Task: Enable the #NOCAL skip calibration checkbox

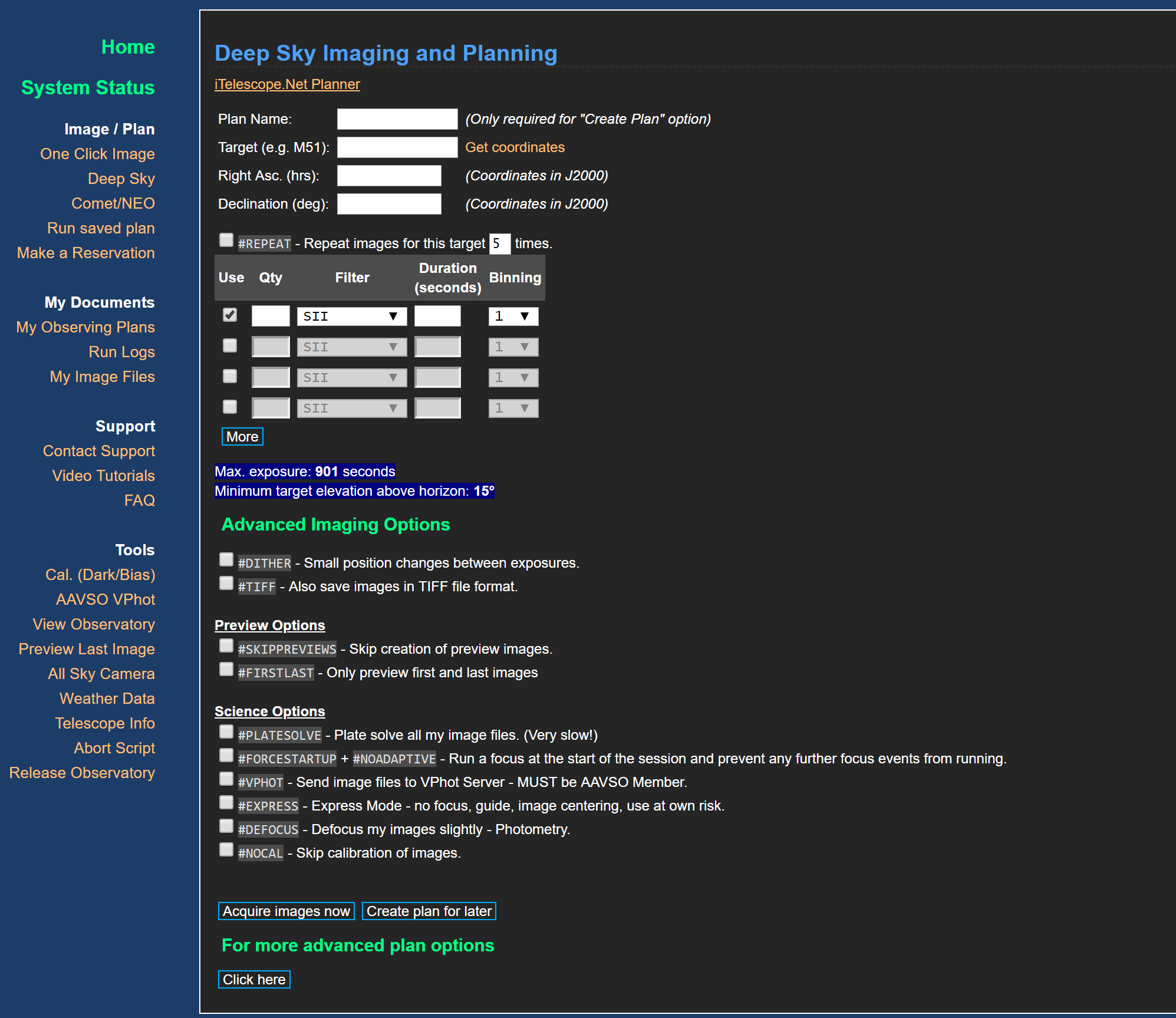Action: point(226,850)
